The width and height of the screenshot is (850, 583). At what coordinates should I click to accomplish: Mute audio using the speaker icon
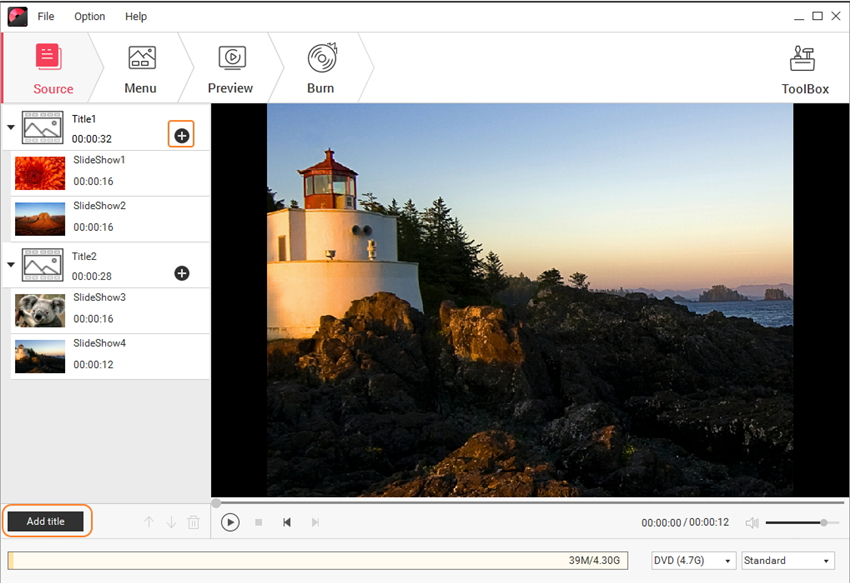point(752,522)
